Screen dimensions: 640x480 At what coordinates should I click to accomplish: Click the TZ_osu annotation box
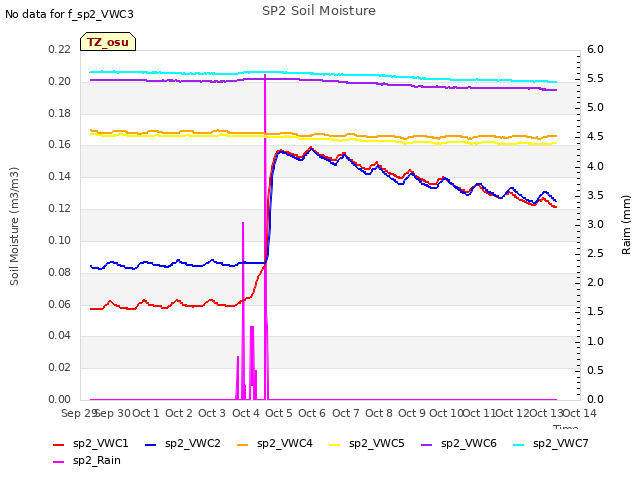click(108, 42)
